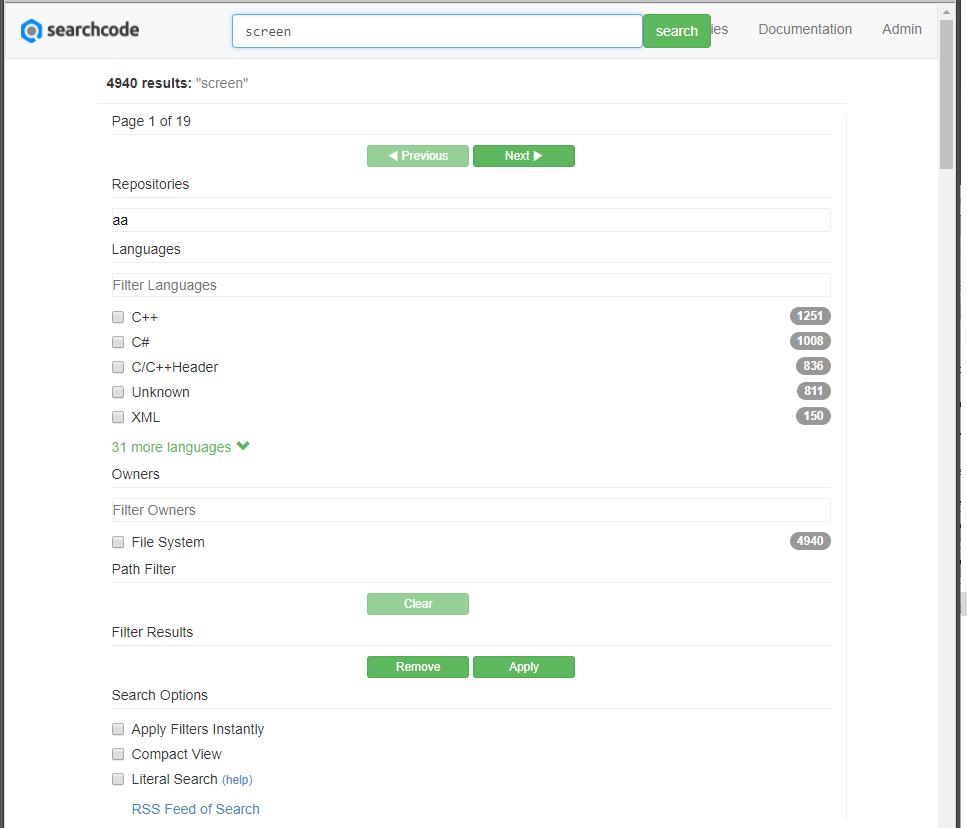Check the Unknown language checkbox
The image size is (967, 828).
[x=118, y=392]
